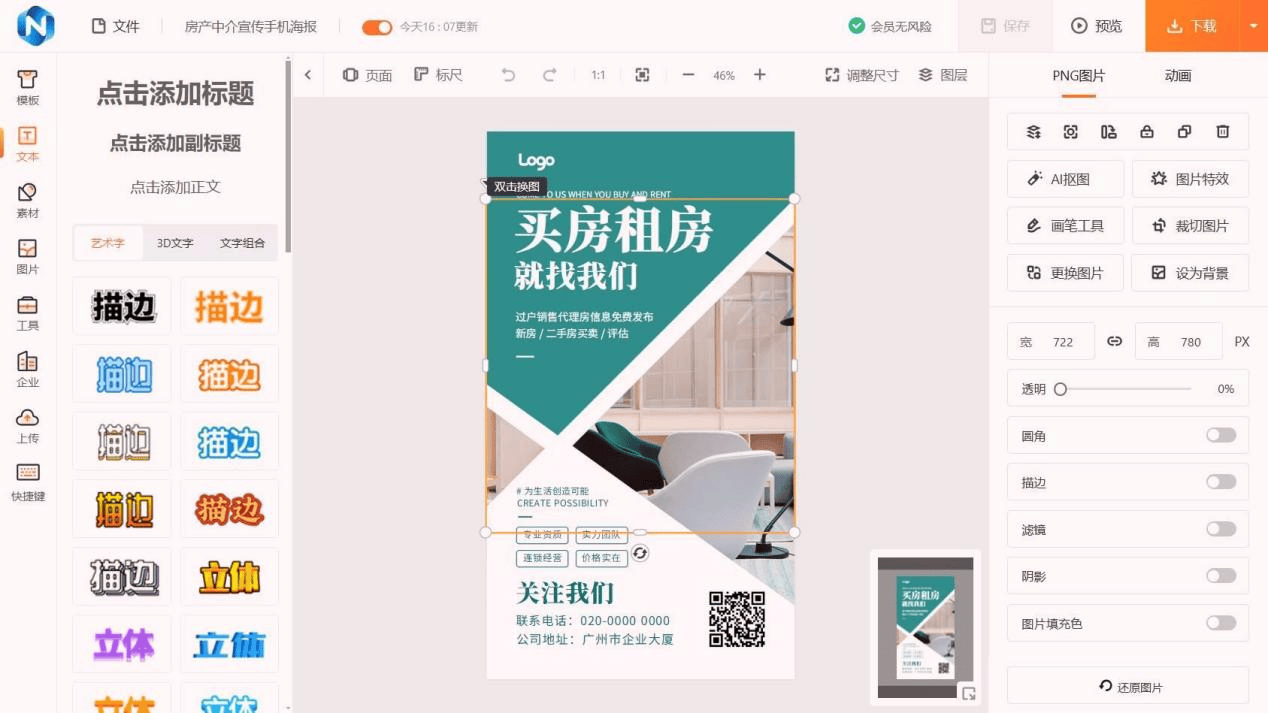
Task: Open the 素材 materials sidebar icon
Action: [28, 199]
